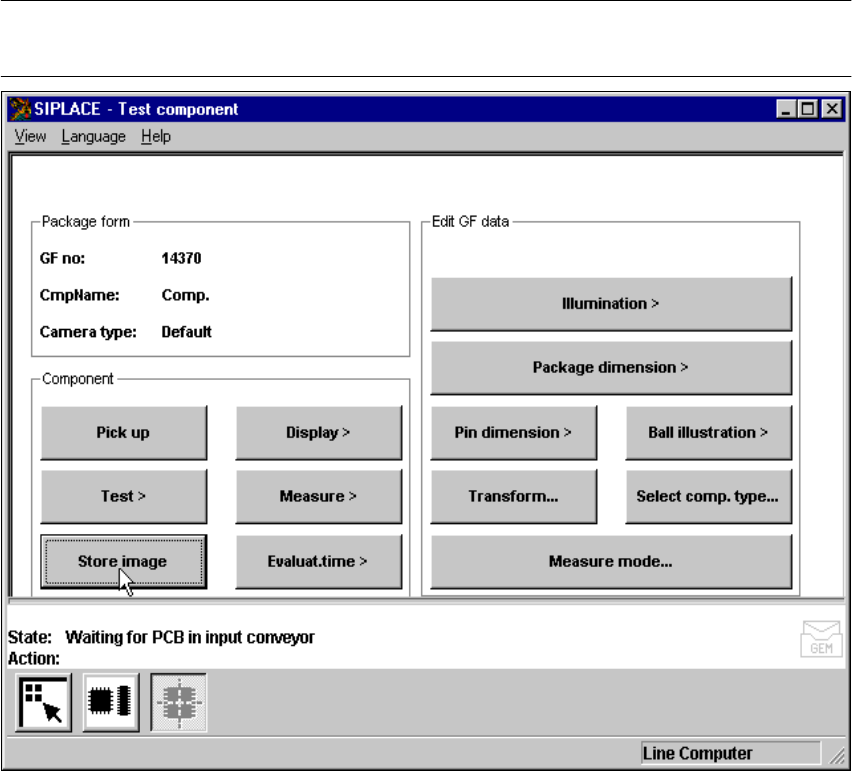
Task: Open Ball illustration settings
Action: pos(708,433)
